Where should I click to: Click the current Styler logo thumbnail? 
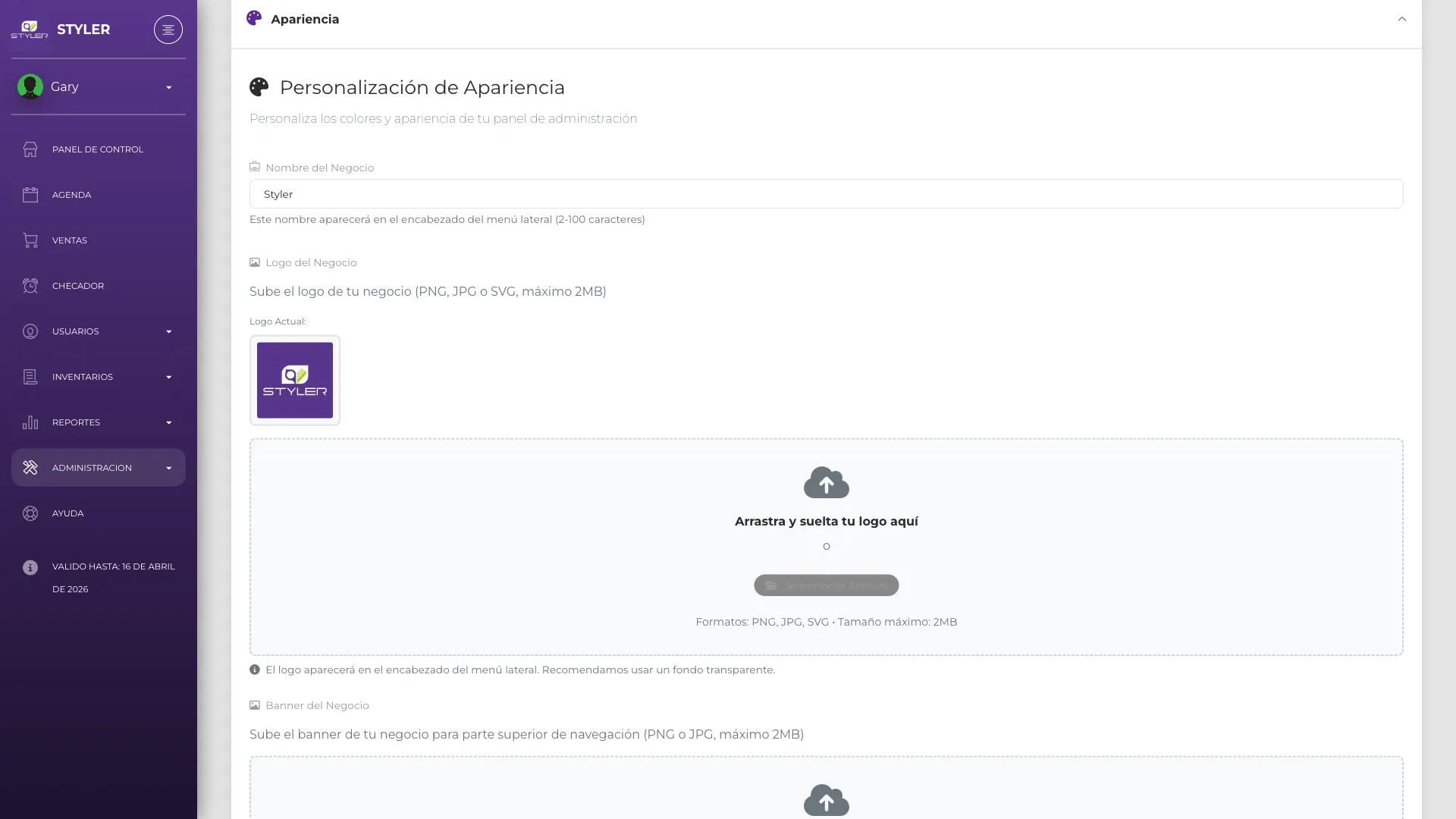click(x=295, y=380)
